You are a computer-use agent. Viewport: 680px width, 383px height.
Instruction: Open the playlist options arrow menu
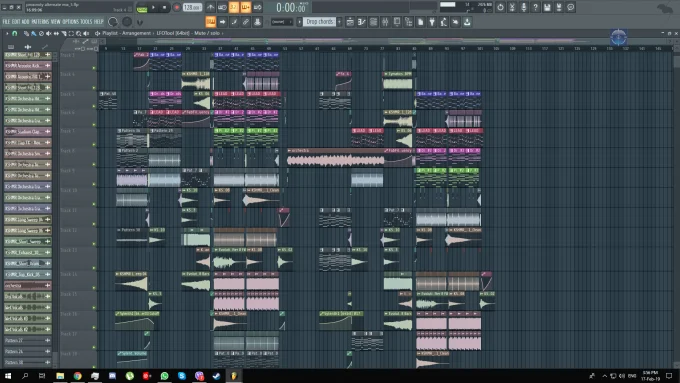tap(7, 33)
